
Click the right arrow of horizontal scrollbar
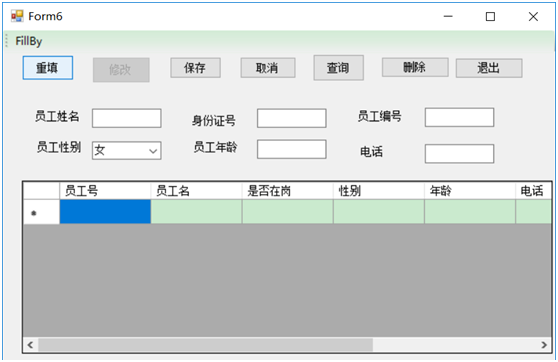tap(544, 345)
